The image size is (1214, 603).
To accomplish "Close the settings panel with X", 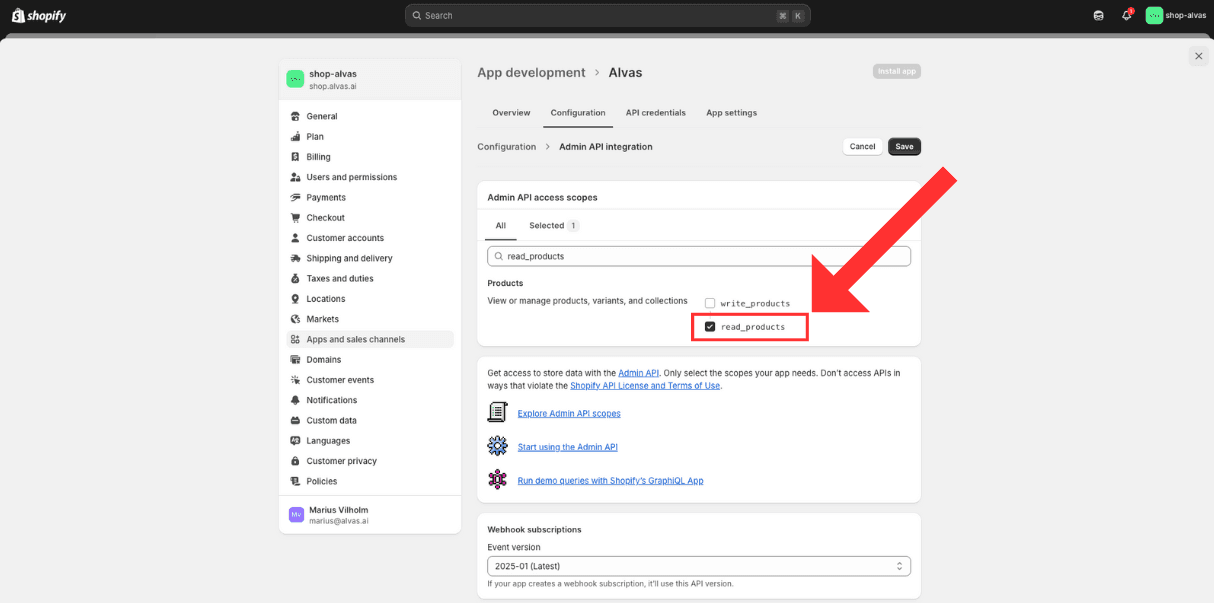I will pyautogui.click(x=1199, y=56).
